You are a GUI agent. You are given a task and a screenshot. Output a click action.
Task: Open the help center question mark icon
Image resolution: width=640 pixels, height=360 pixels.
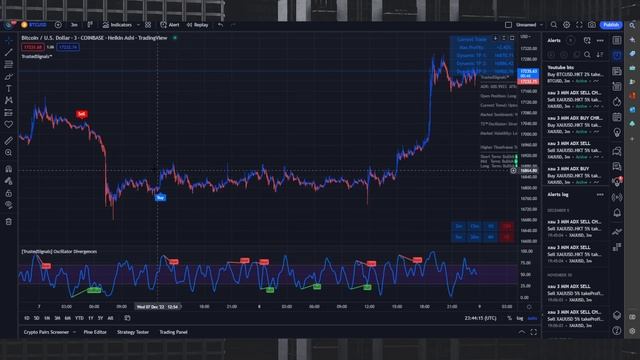click(617, 330)
